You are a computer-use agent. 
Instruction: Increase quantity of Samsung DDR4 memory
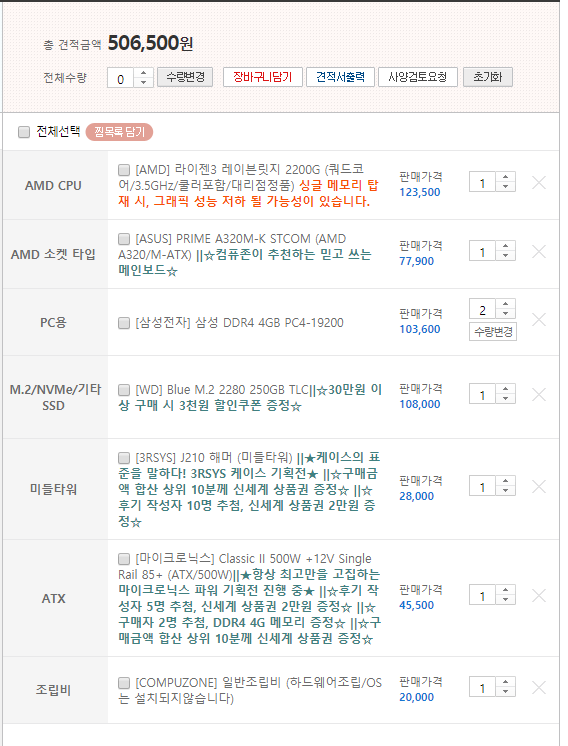506,304
